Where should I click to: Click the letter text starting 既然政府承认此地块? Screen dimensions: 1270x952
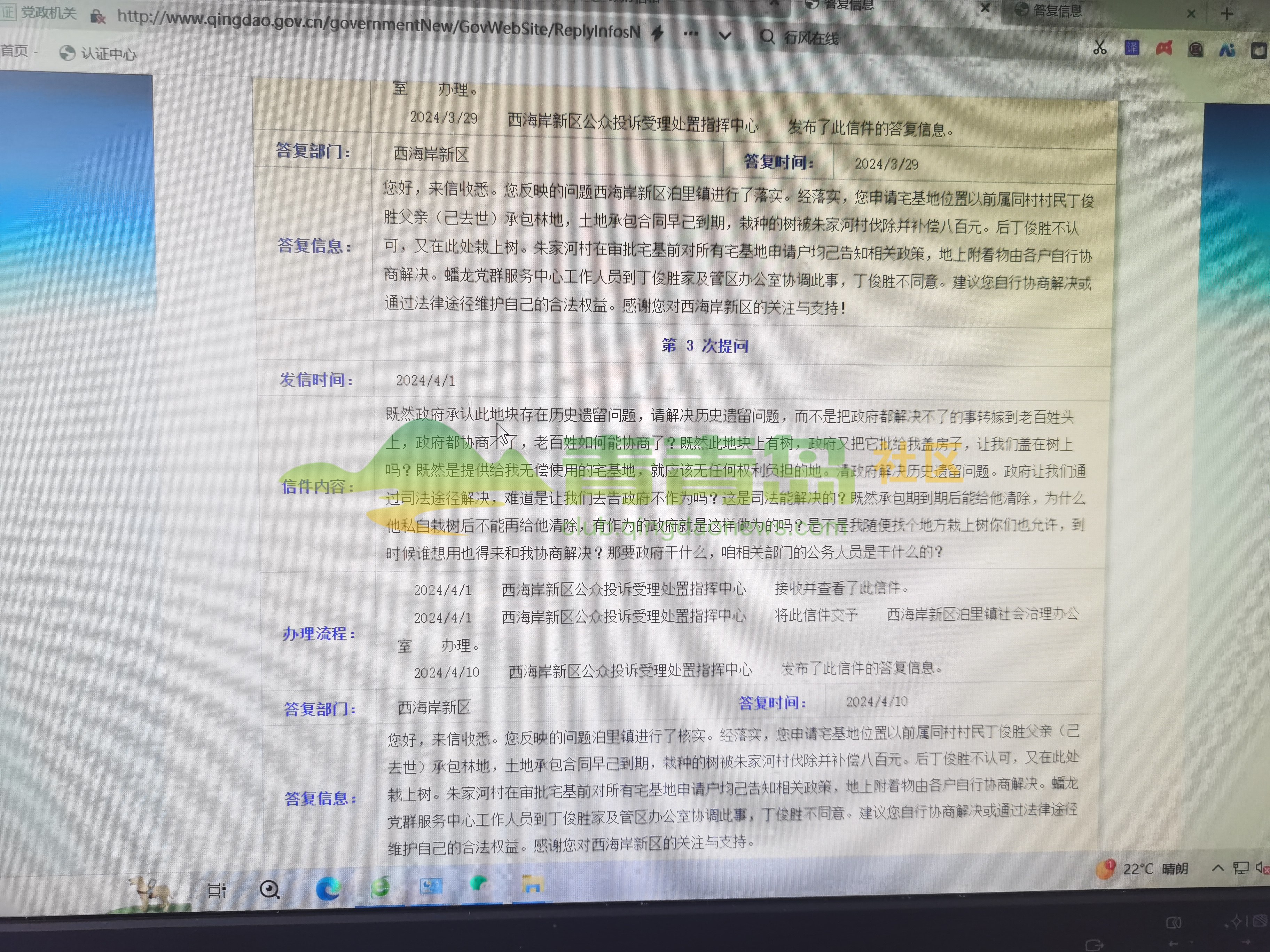[735, 484]
